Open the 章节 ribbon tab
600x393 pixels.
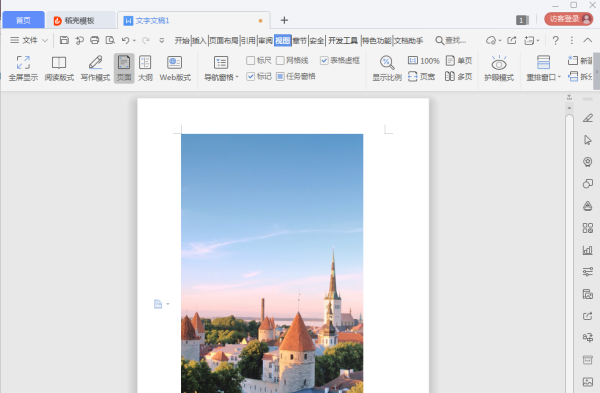(300, 41)
